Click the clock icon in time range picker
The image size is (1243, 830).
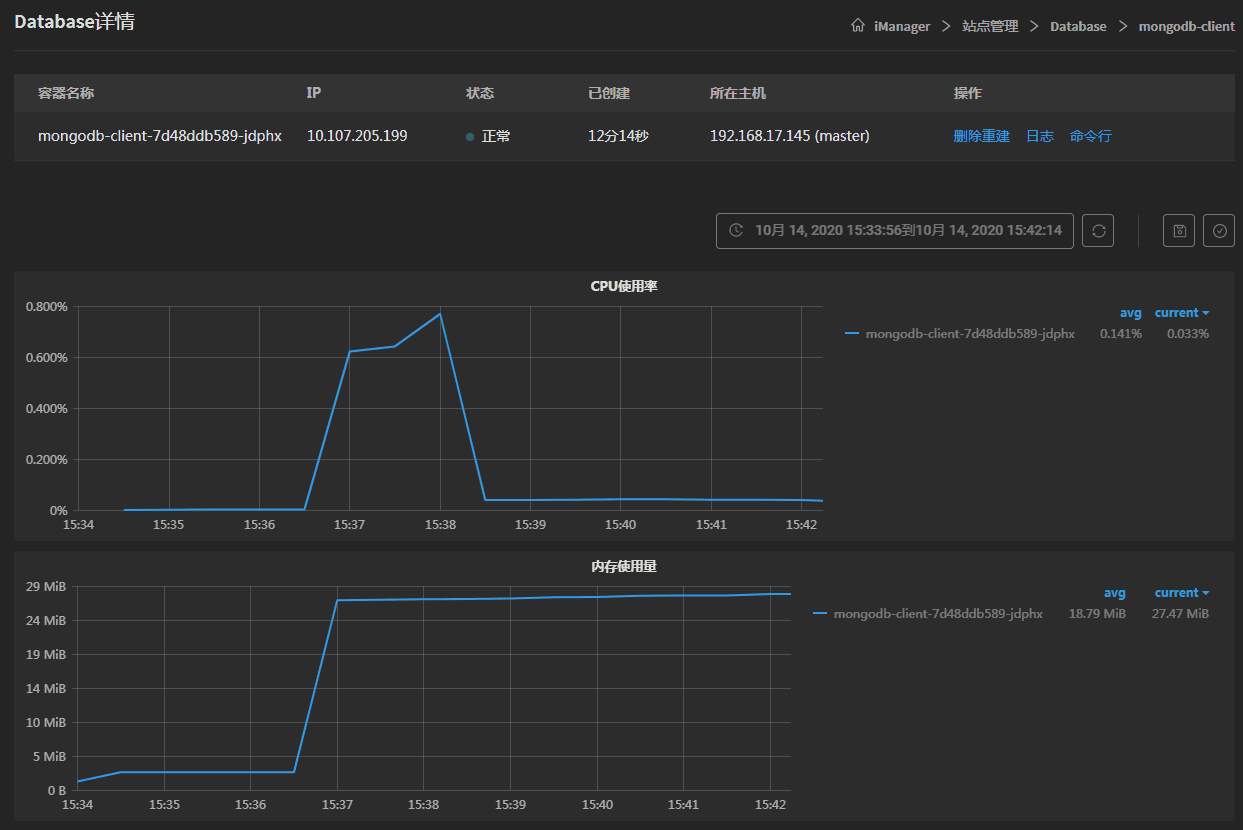(736, 230)
